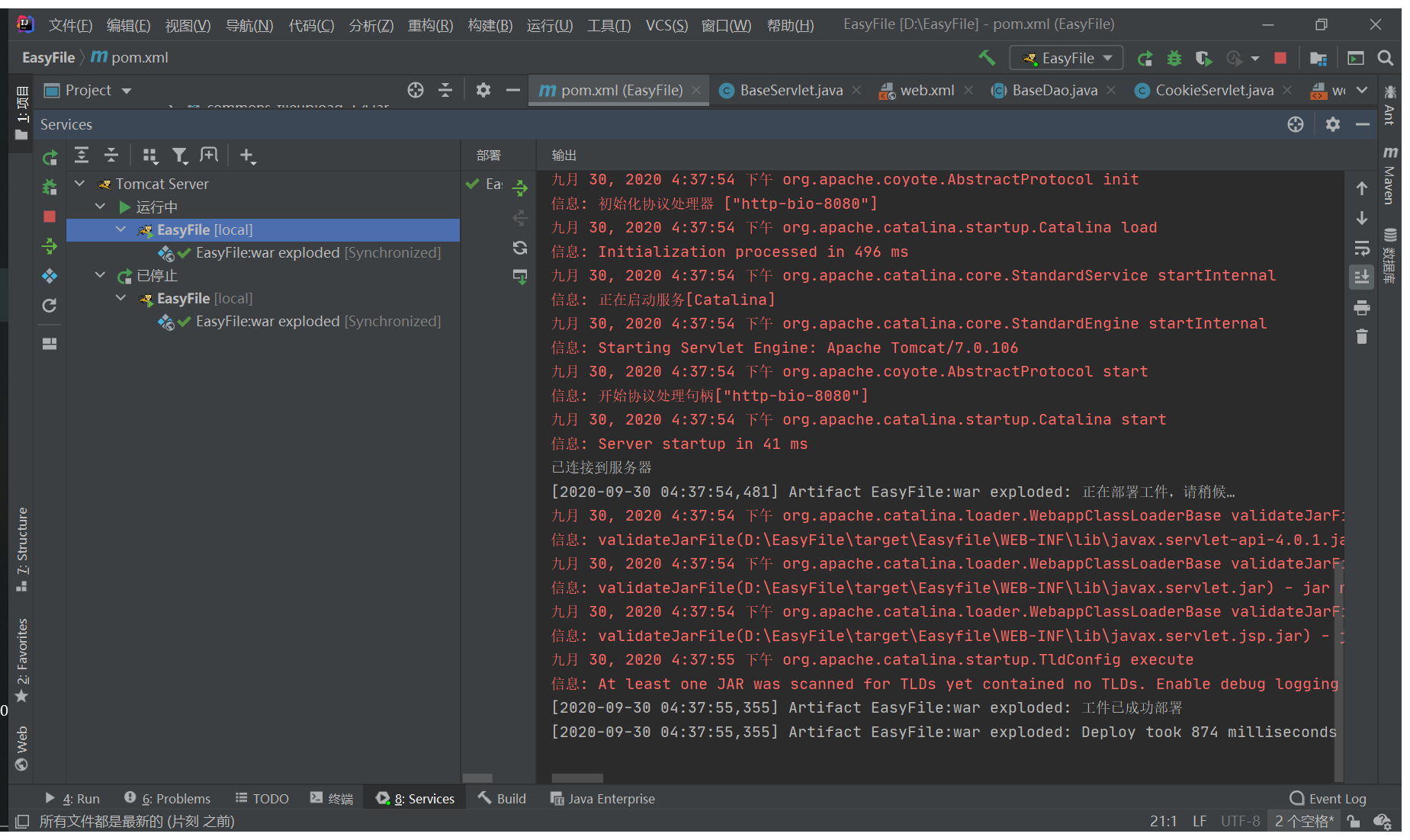The width and height of the screenshot is (1410, 840).
Task: Collapse the selected EasyFile [local] node
Action: click(x=120, y=229)
